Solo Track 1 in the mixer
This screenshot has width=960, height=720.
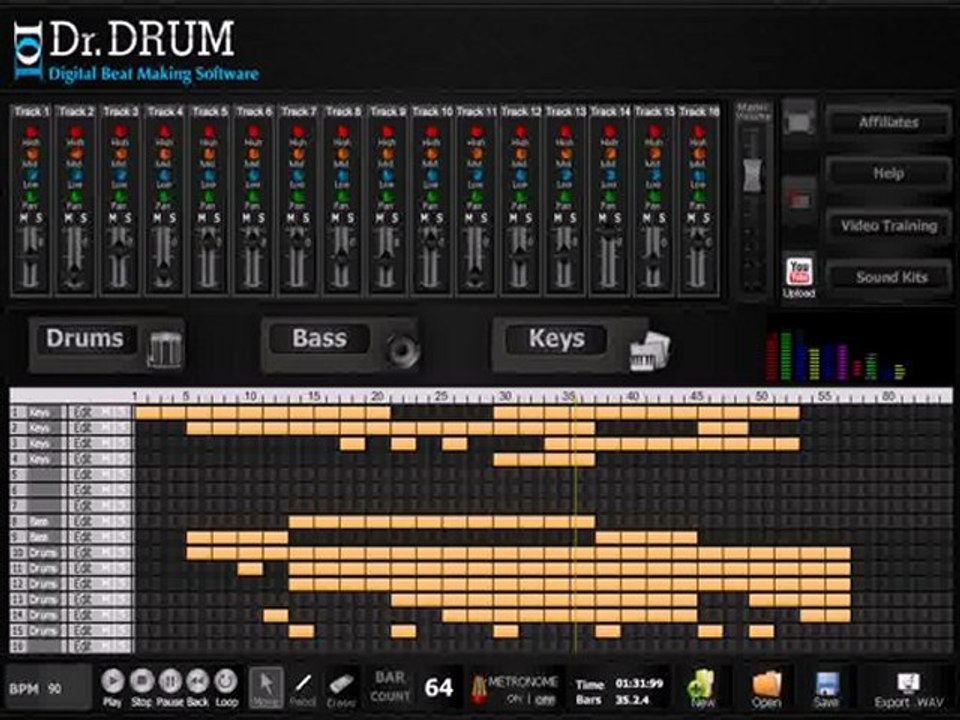click(x=39, y=218)
